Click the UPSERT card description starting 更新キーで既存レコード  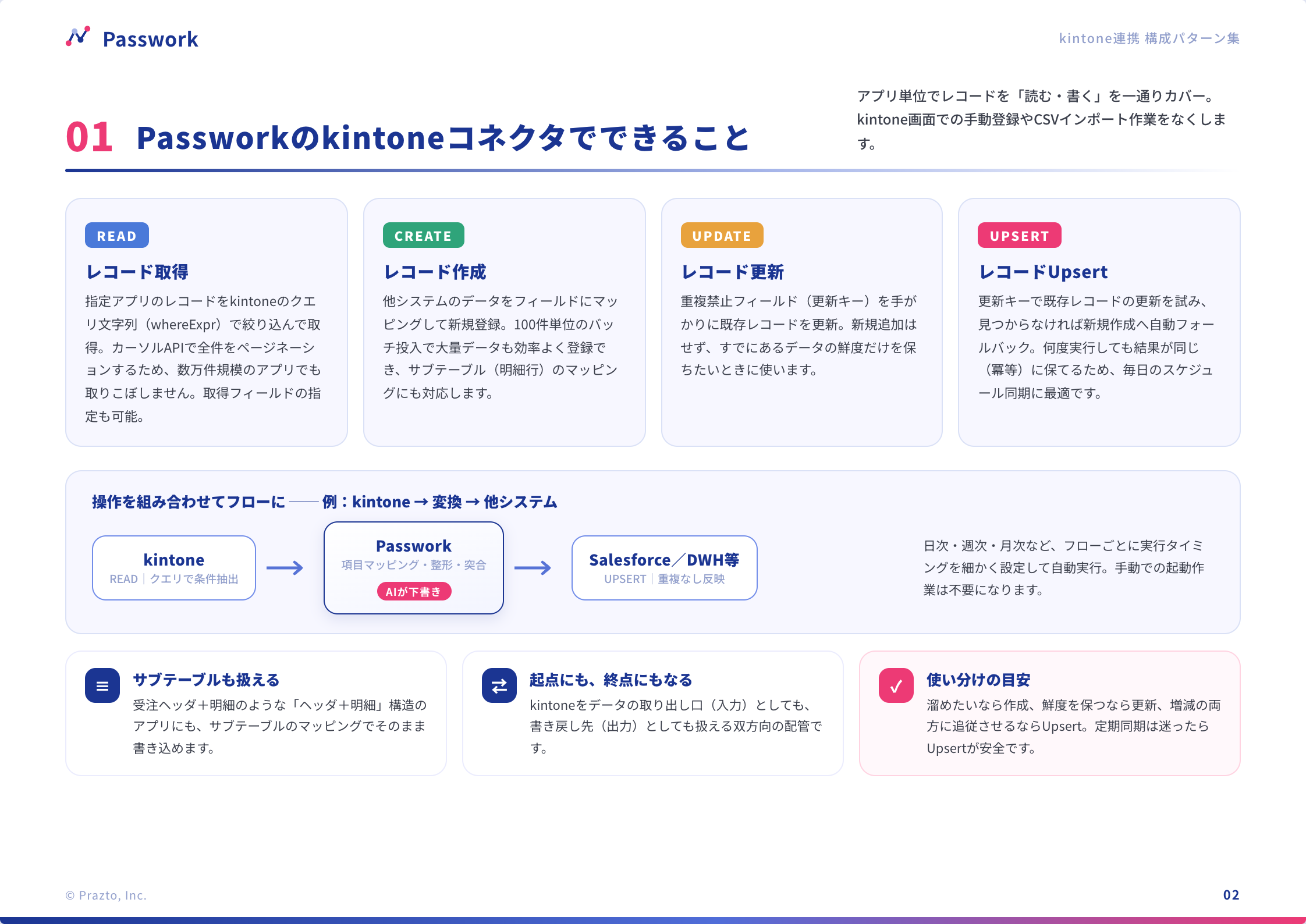pos(1096,347)
